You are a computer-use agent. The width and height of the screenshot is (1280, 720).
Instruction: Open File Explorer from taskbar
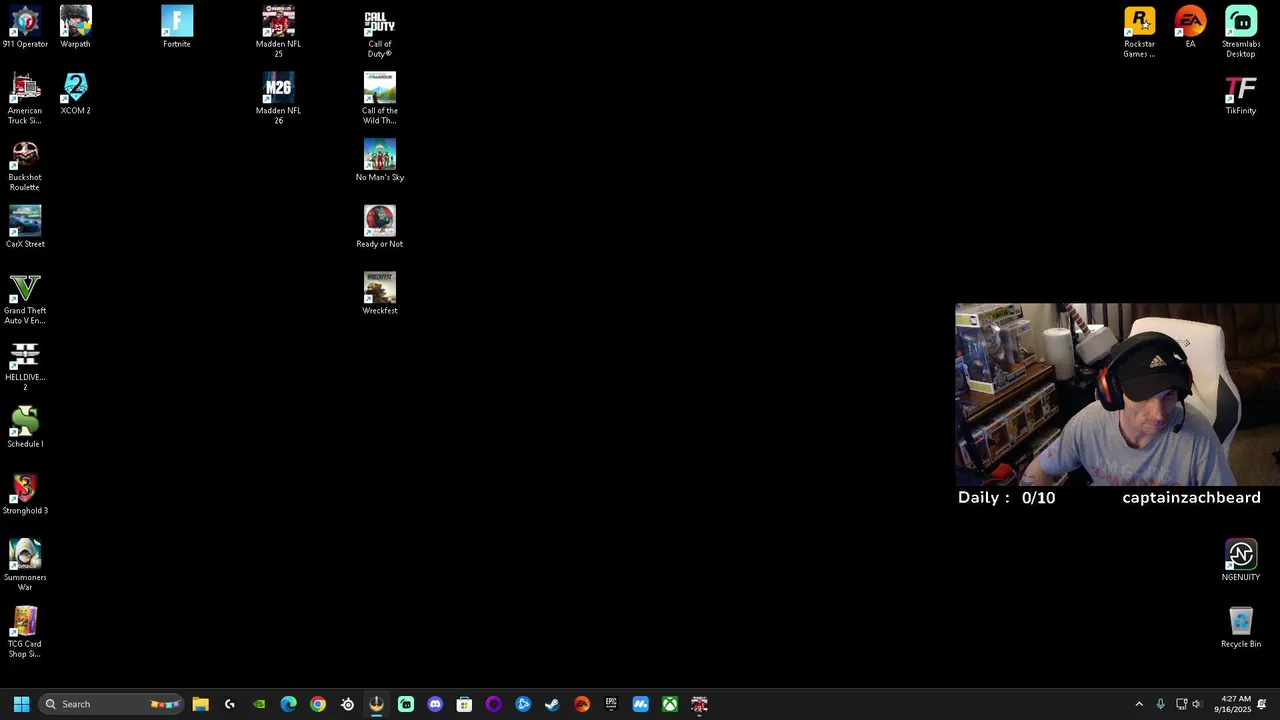coord(200,704)
